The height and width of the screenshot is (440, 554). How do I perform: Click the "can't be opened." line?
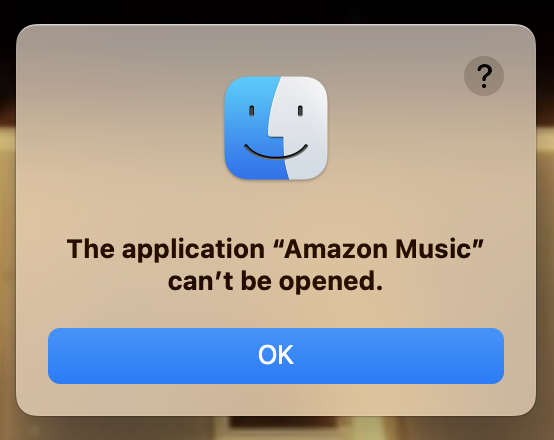[276, 282]
